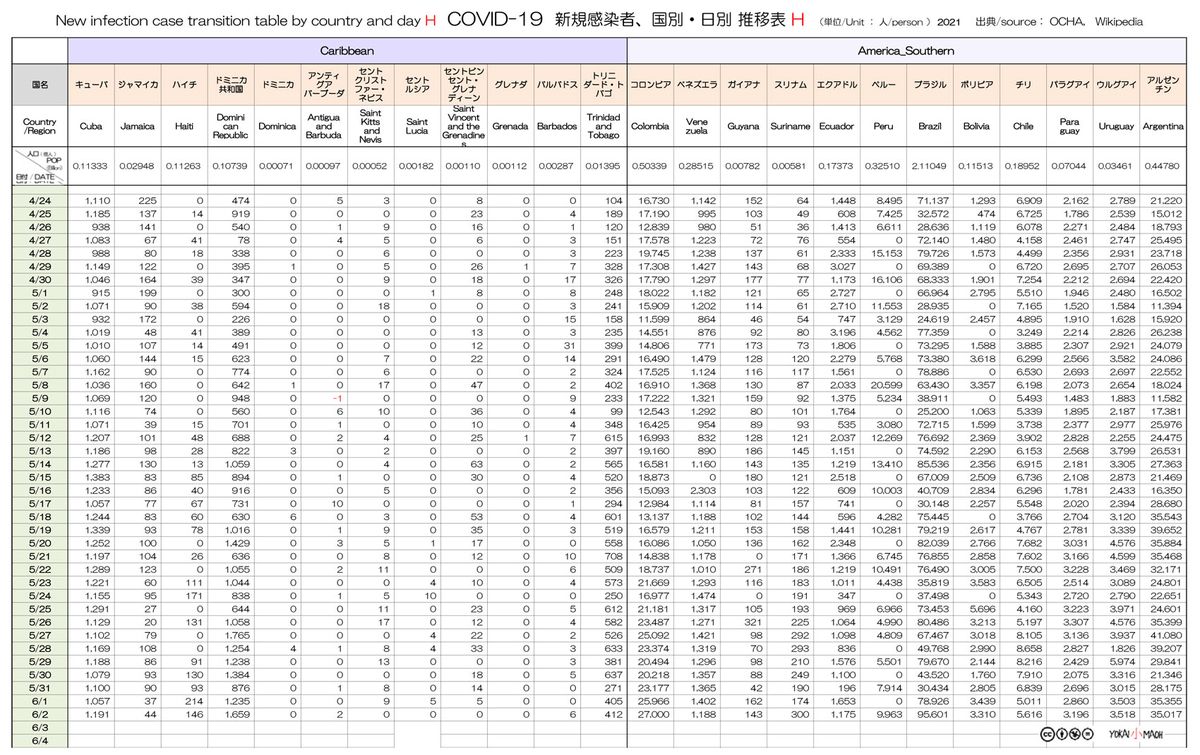
Task: Select the empty 6/4 date row label
Action: (40, 740)
